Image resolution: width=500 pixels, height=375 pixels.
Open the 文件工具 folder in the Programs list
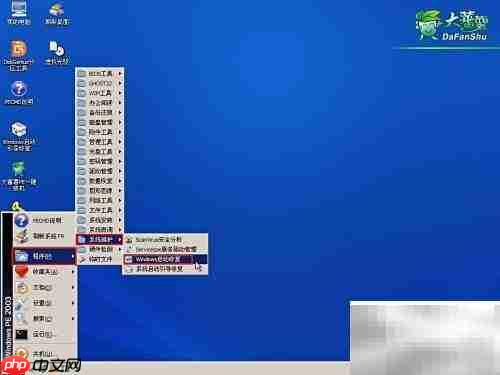coord(100,210)
